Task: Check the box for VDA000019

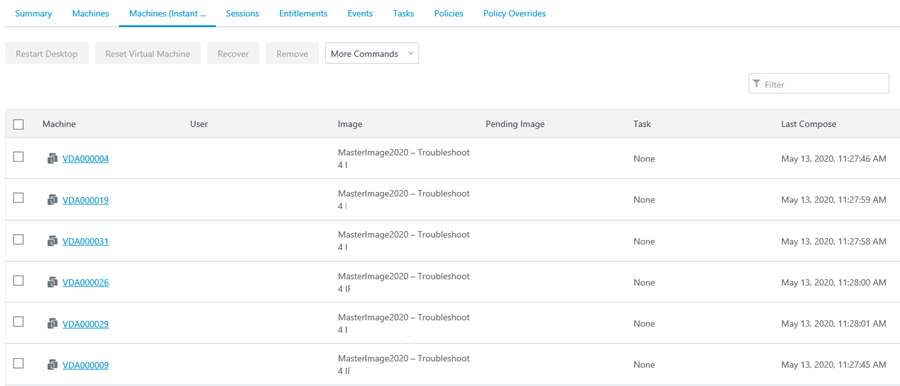Action: pos(18,198)
